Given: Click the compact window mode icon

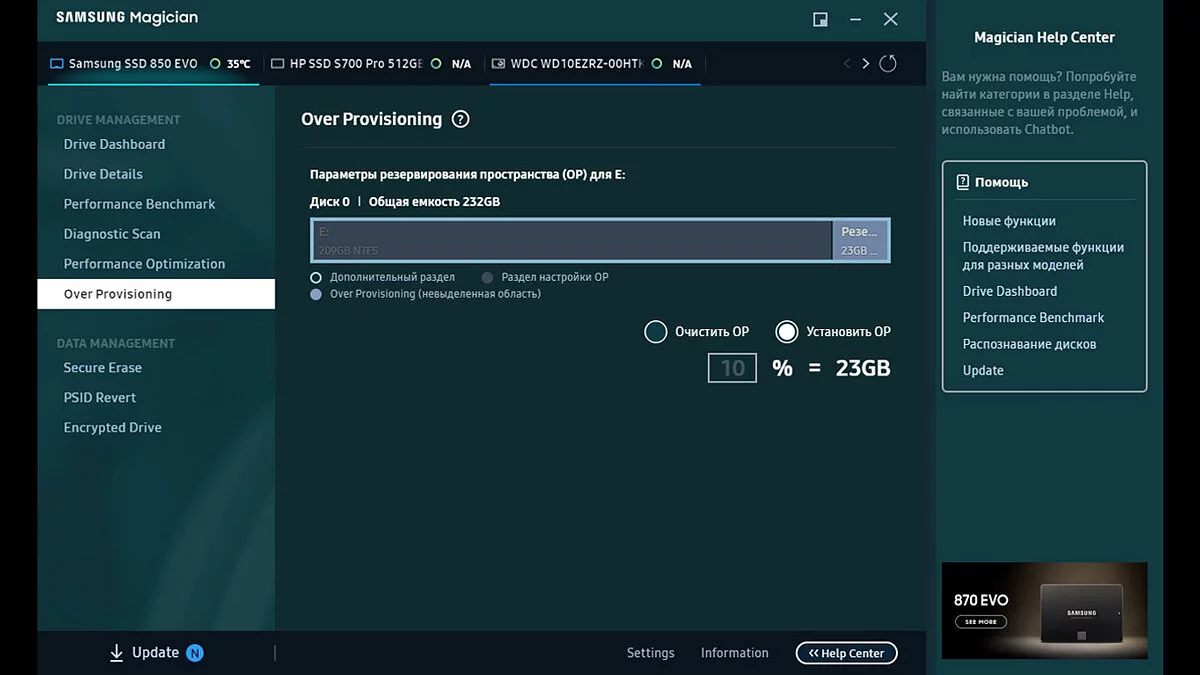Looking at the screenshot, I should coord(820,19).
